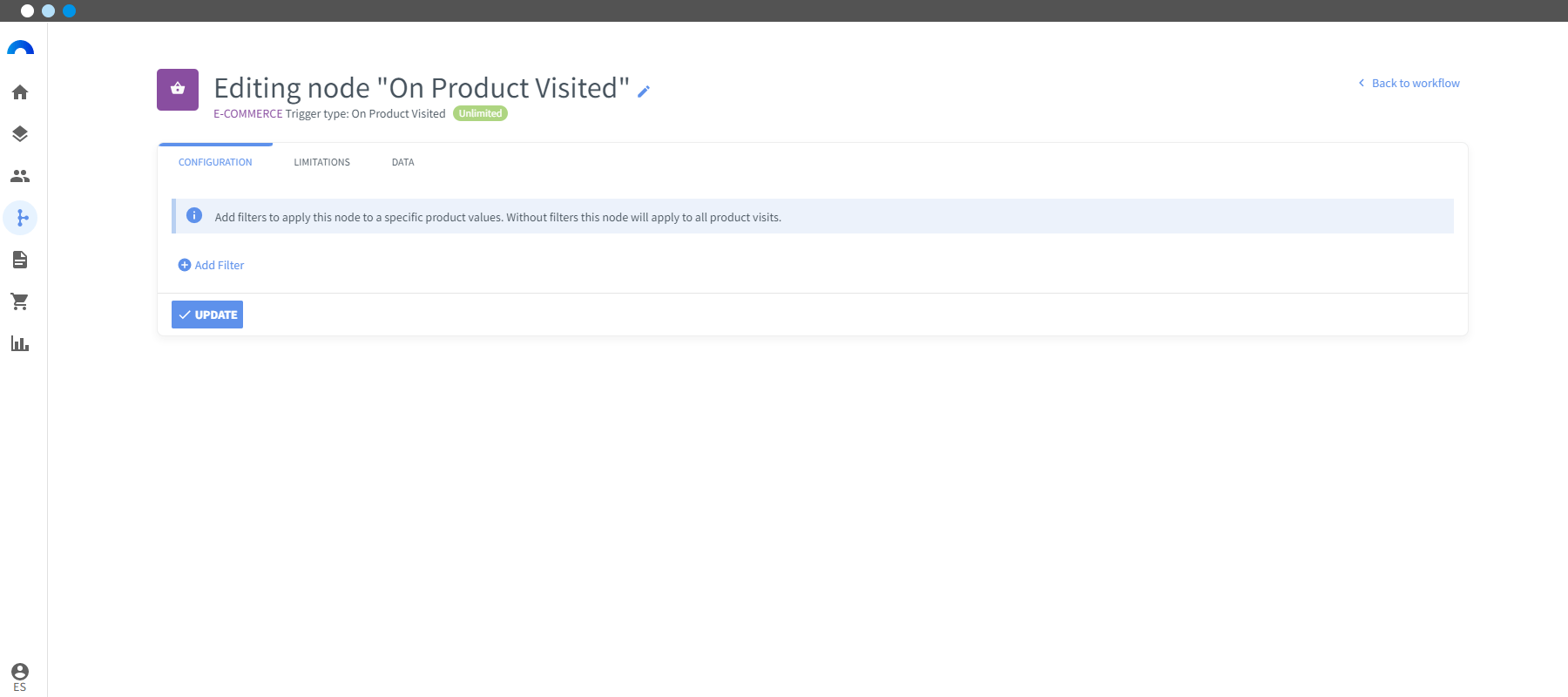This screenshot has height=697, width=1568.
Task: Switch to the Configuration tab
Action: point(215,162)
